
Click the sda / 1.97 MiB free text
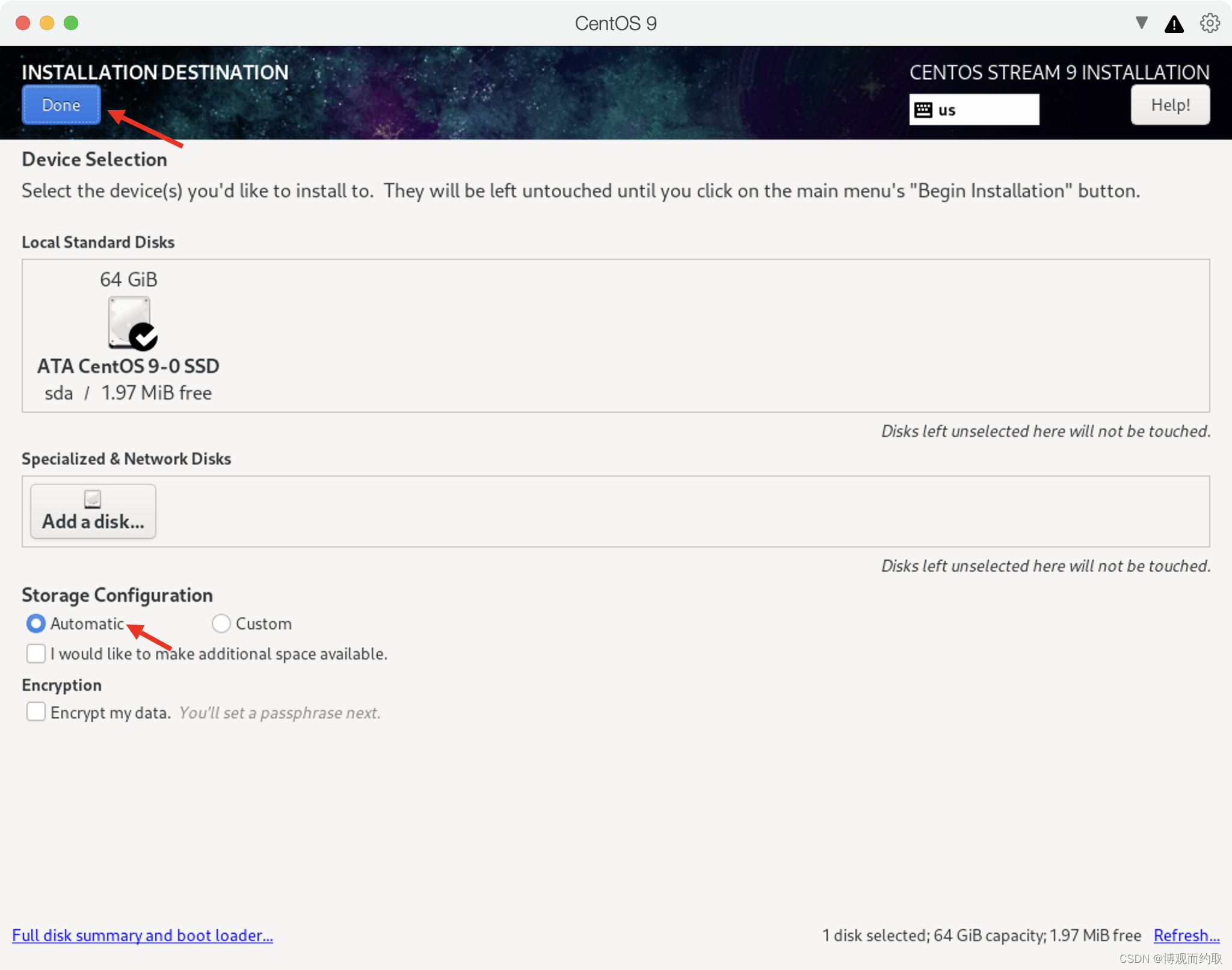coord(128,393)
